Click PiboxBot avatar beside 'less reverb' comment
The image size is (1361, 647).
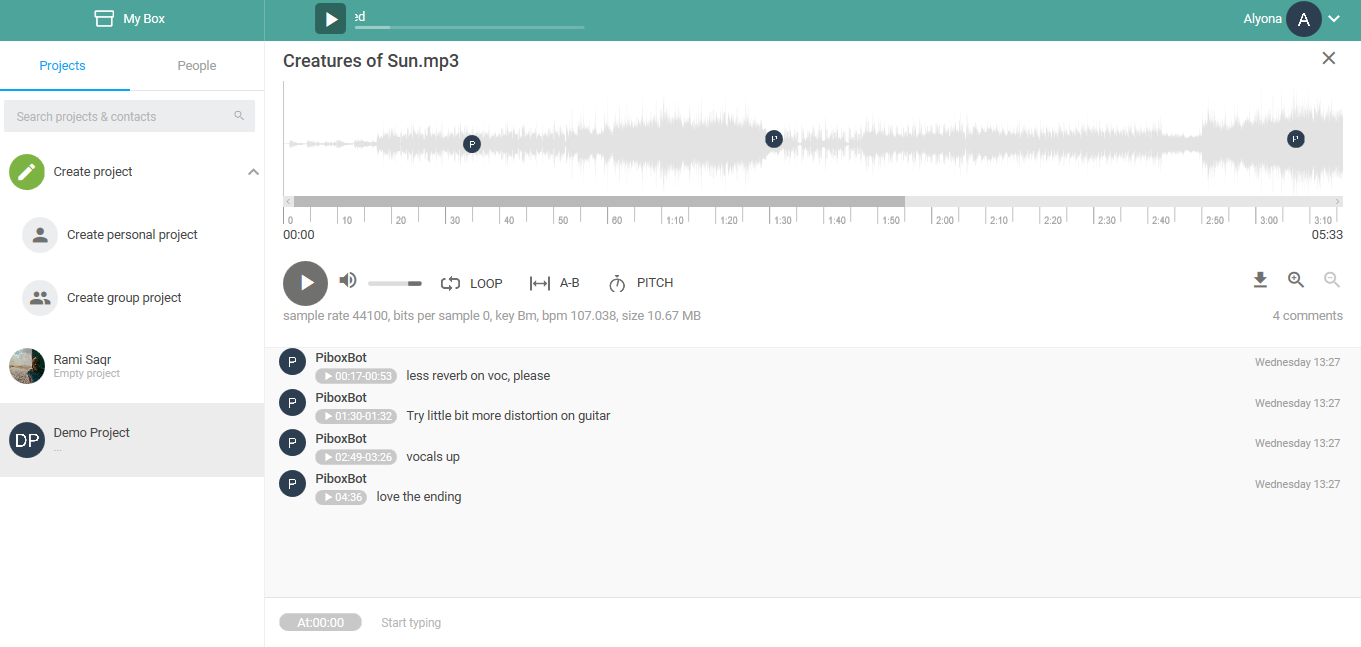coord(292,362)
